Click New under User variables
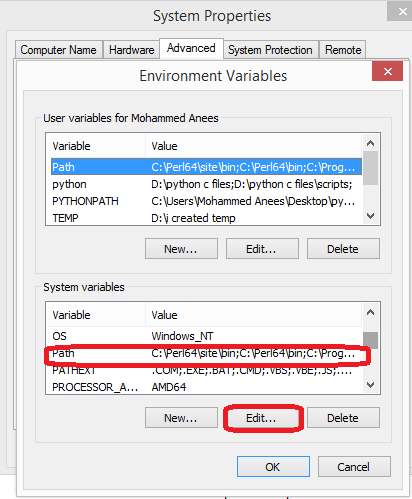Image resolution: width=412 pixels, height=499 pixels. tap(181, 249)
